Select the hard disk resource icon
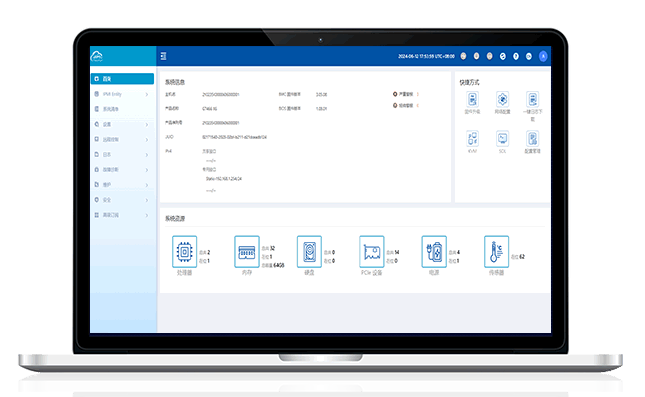This screenshot has width=645, height=397. [x=309, y=251]
